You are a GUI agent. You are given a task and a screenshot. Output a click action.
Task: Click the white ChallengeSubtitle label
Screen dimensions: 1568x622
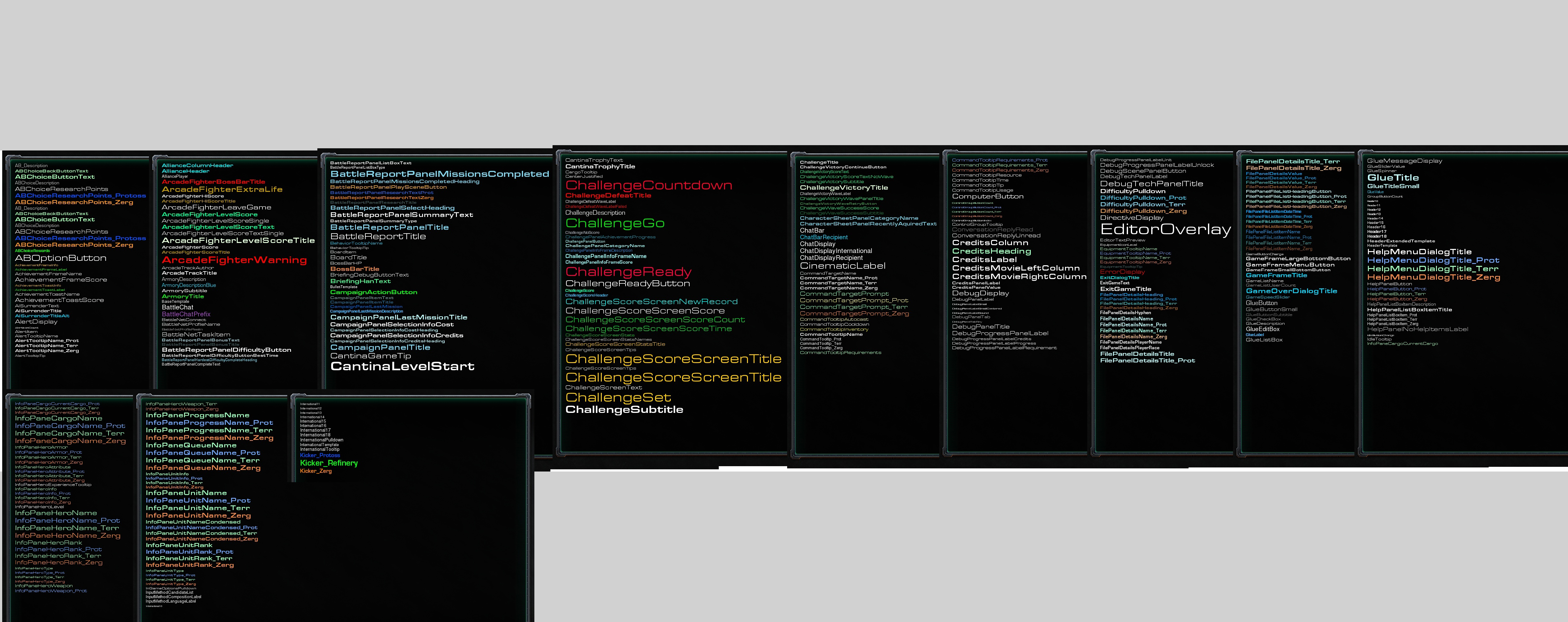(x=624, y=409)
